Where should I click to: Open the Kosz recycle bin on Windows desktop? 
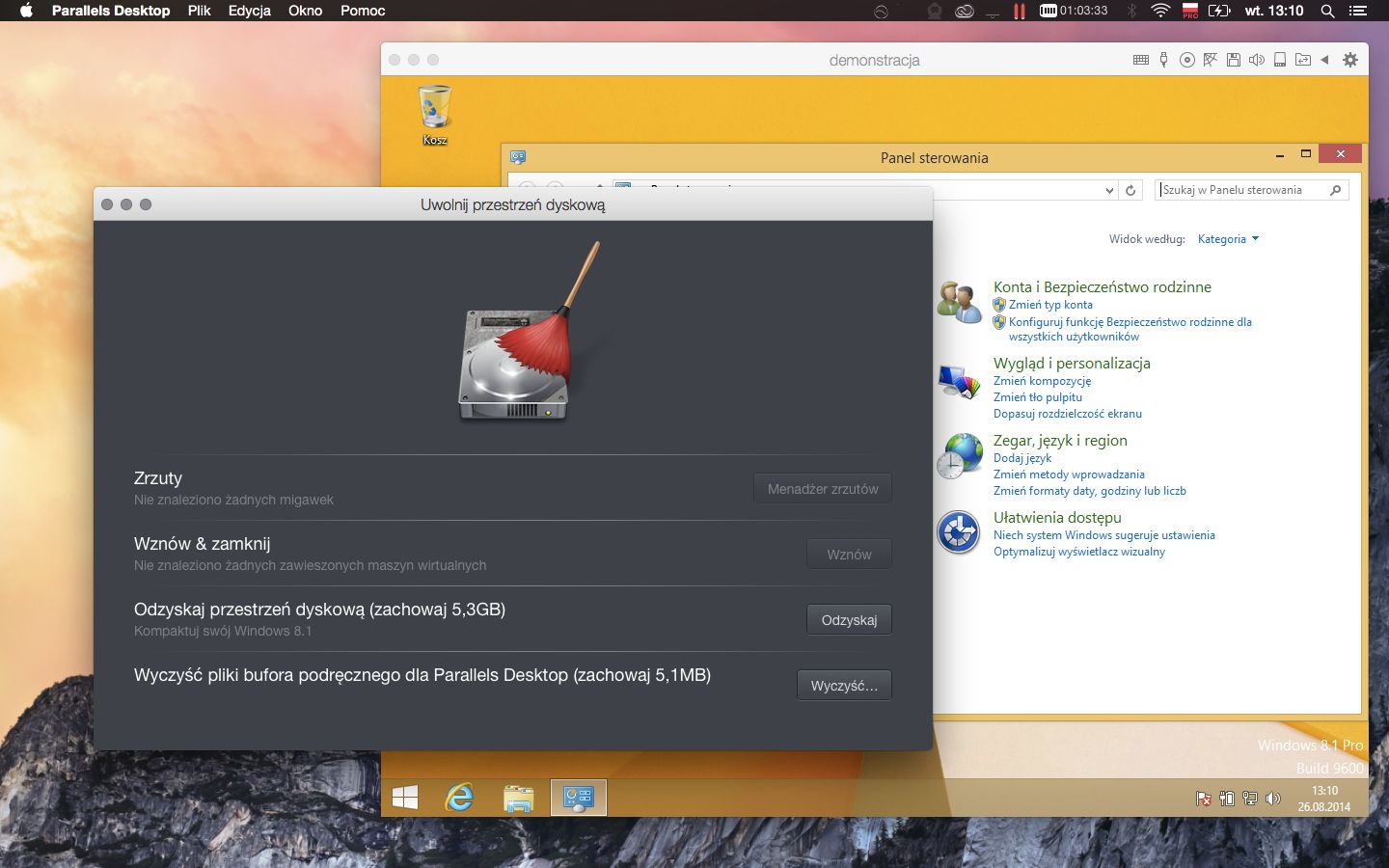(x=435, y=115)
